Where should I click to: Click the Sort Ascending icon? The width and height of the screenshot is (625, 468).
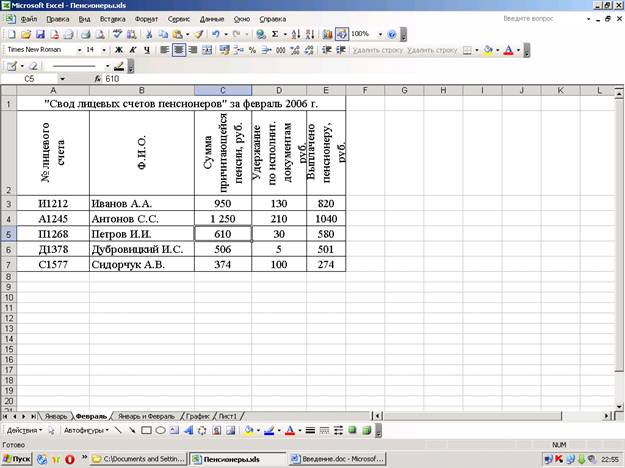pos(295,34)
